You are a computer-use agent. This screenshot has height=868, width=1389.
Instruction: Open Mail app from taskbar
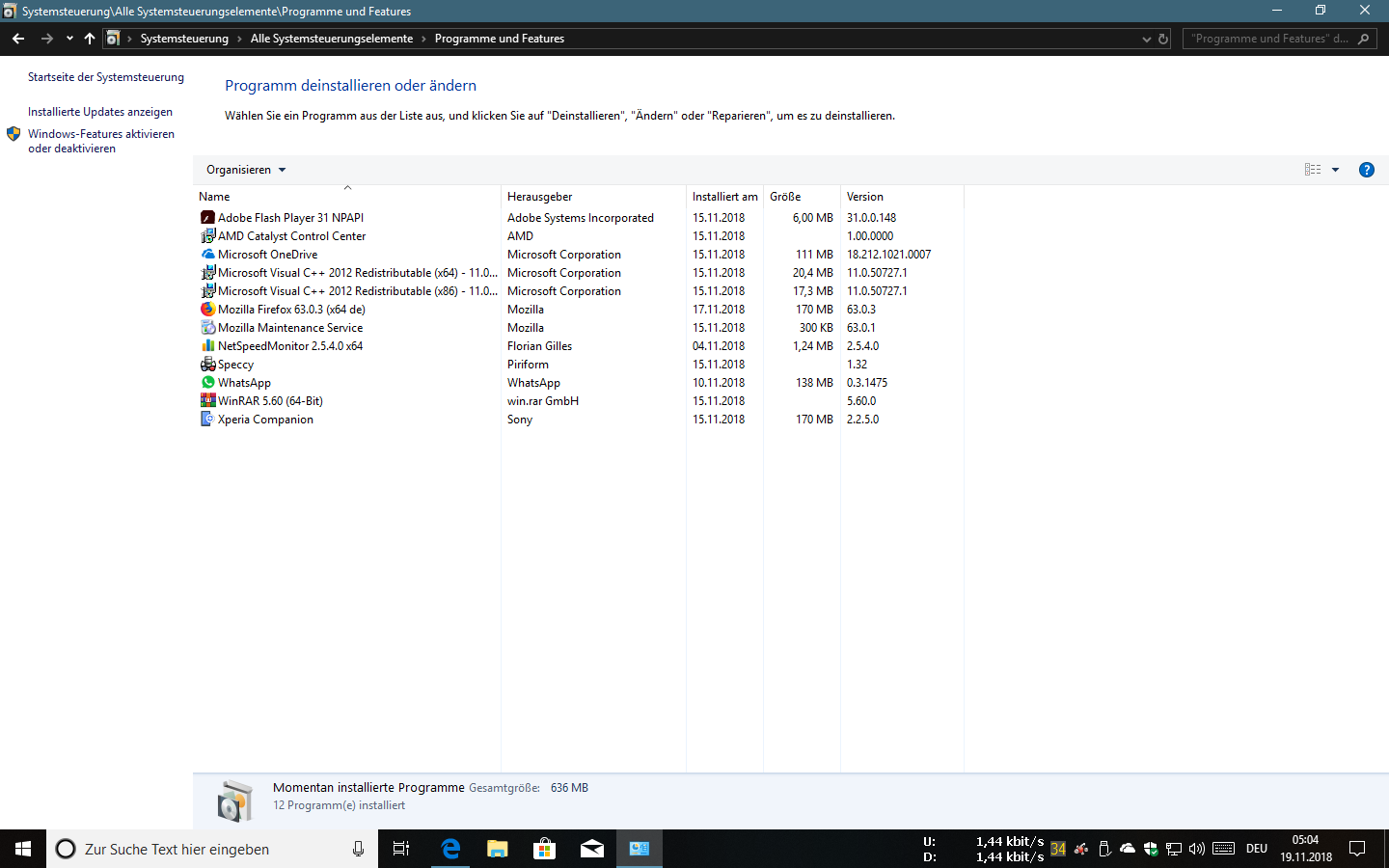tap(591, 849)
